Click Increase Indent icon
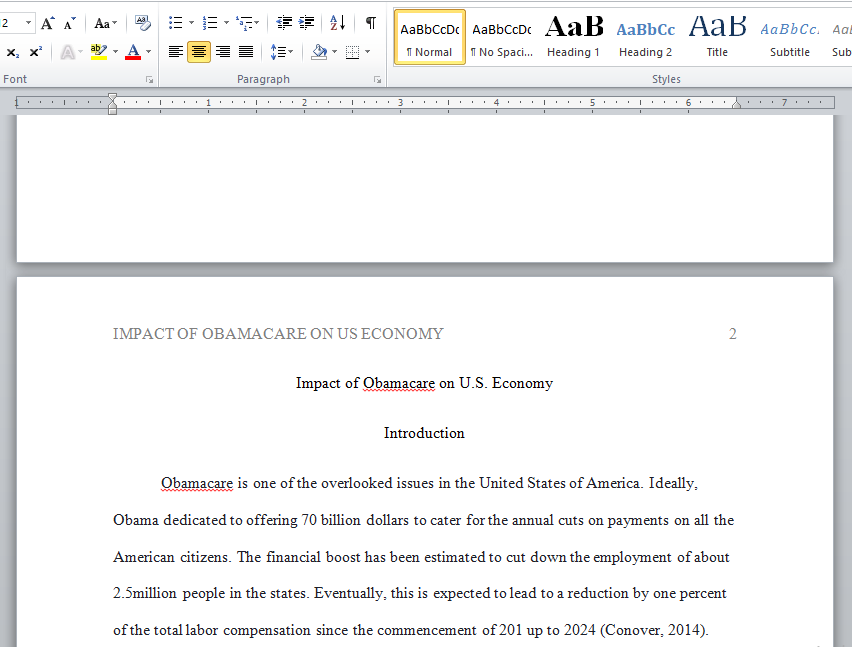The width and height of the screenshot is (852, 647). (x=306, y=23)
